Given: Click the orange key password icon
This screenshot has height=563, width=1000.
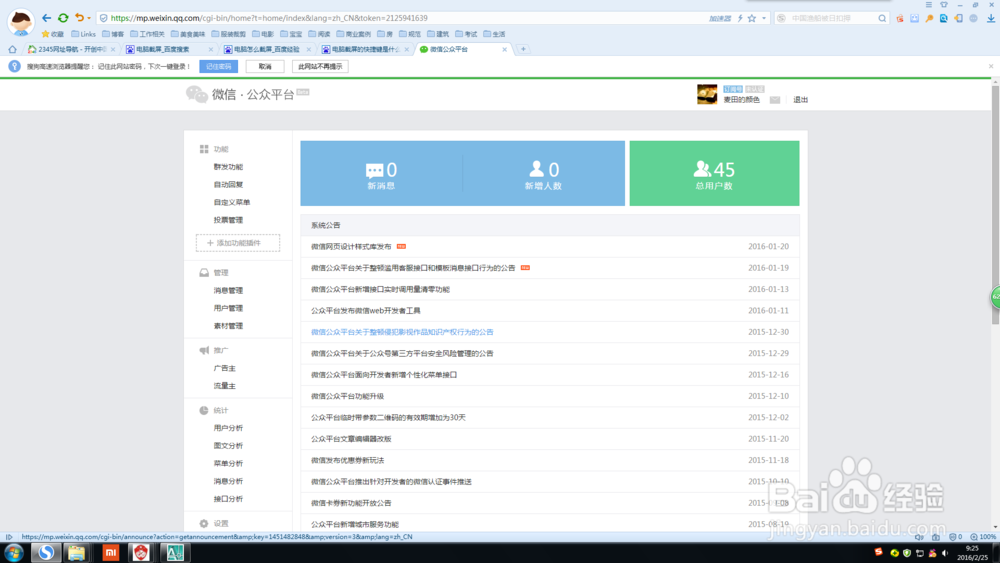Looking at the screenshot, I should coord(929,18).
